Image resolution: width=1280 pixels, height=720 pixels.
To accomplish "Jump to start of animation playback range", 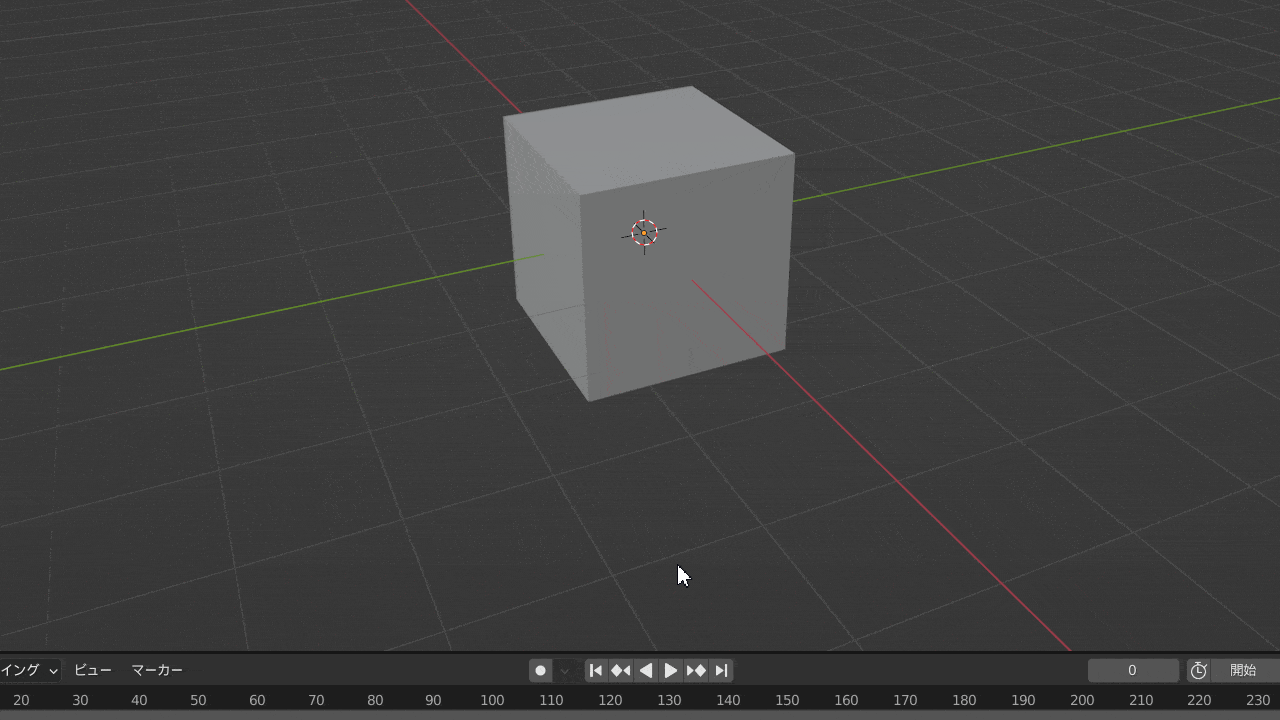I will (x=596, y=670).
